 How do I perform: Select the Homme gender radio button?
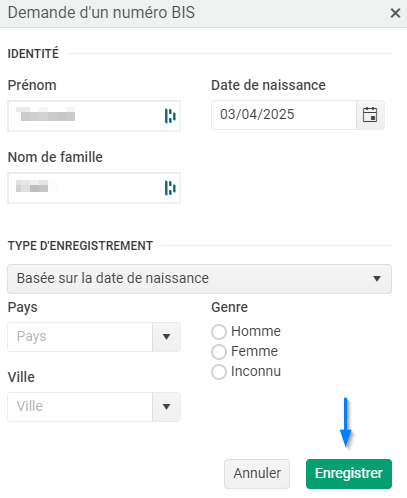click(219, 332)
